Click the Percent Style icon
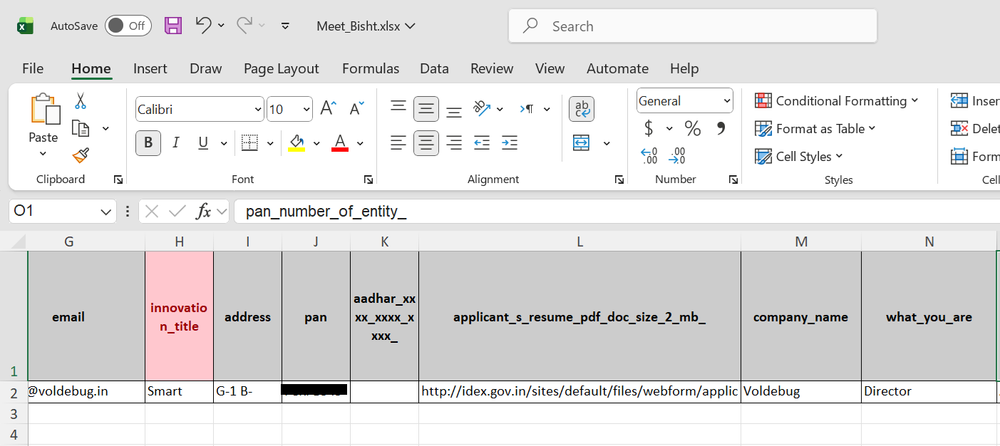Viewport: 1000px width, 446px height. coord(692,128)
